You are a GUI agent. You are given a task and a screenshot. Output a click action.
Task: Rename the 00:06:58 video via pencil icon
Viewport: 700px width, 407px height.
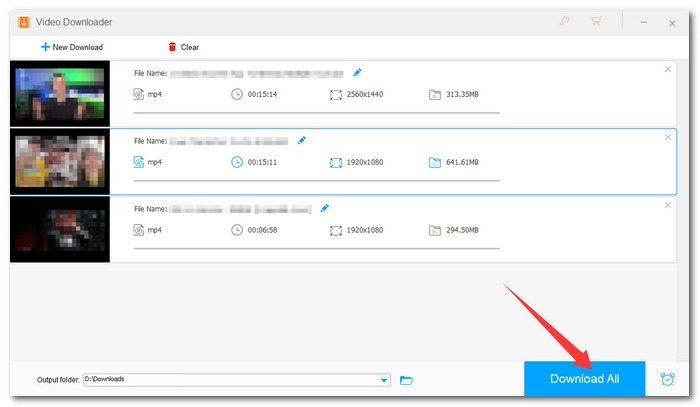coord(325,208)
